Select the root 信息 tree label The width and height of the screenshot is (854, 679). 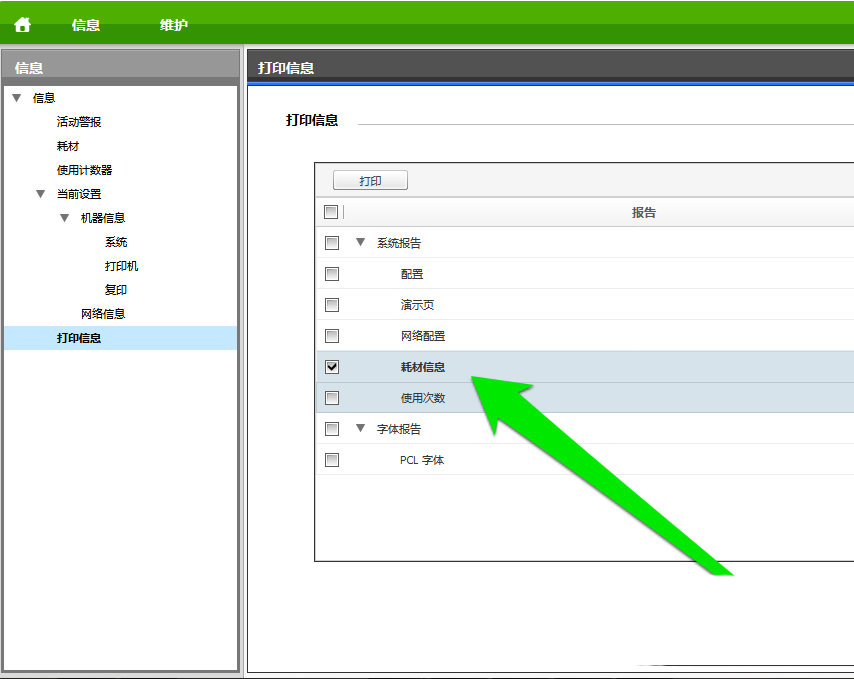pyautogui.click(x=44, y=98)
